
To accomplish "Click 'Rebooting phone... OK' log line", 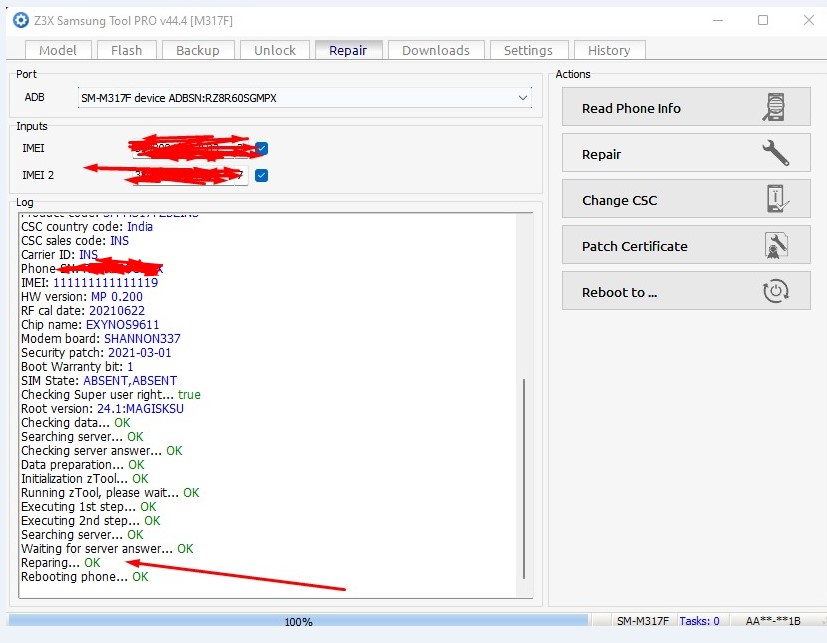I will click(x=85, y=577).
